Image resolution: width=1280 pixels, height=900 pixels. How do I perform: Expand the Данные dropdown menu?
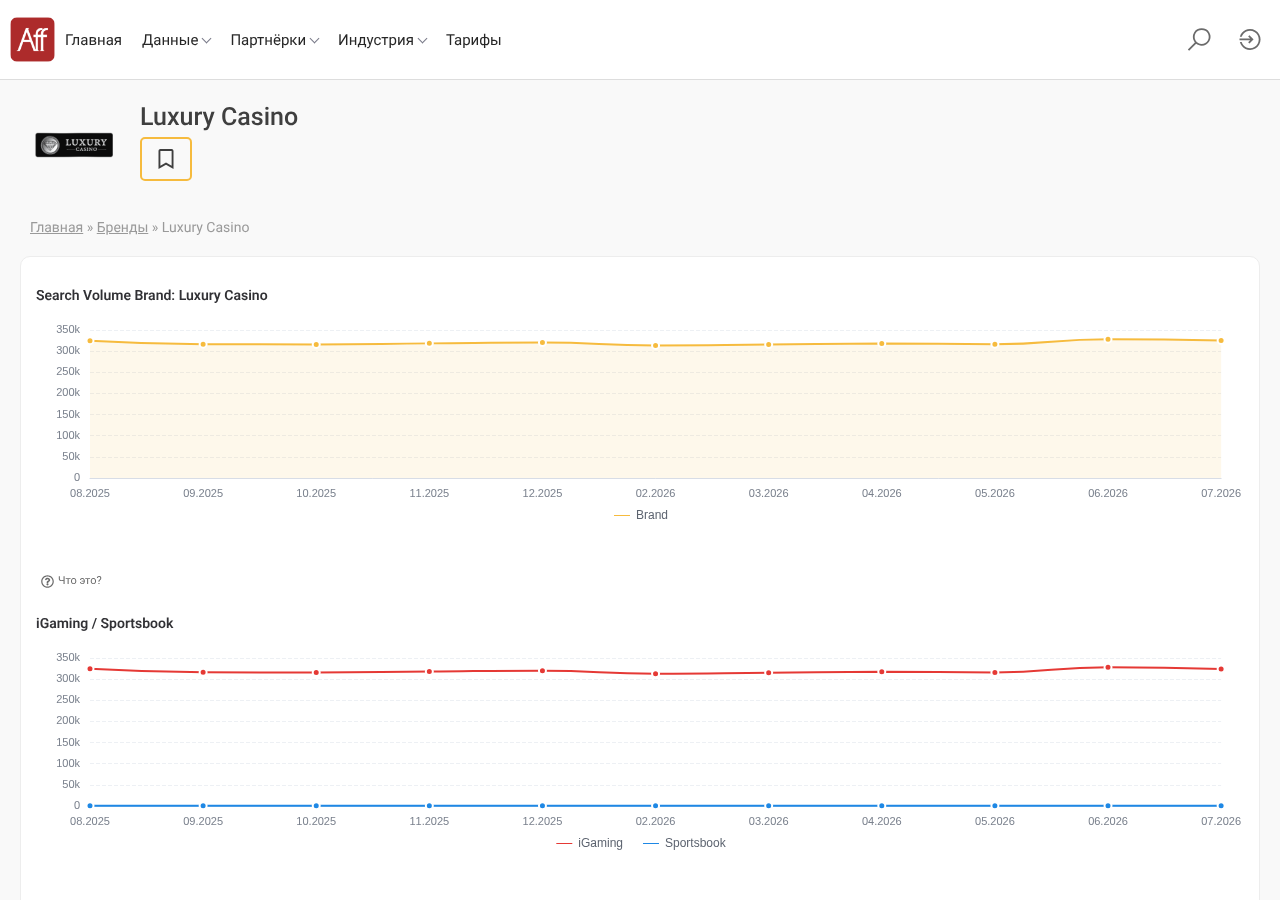[176, 40]
